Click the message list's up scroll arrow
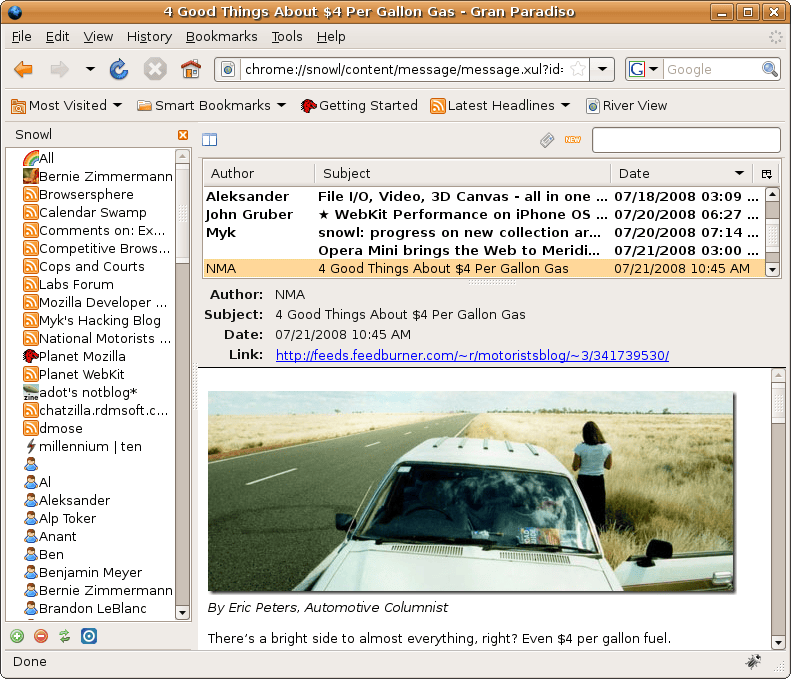This screenshot has width=791, height=679. point(772,195)
